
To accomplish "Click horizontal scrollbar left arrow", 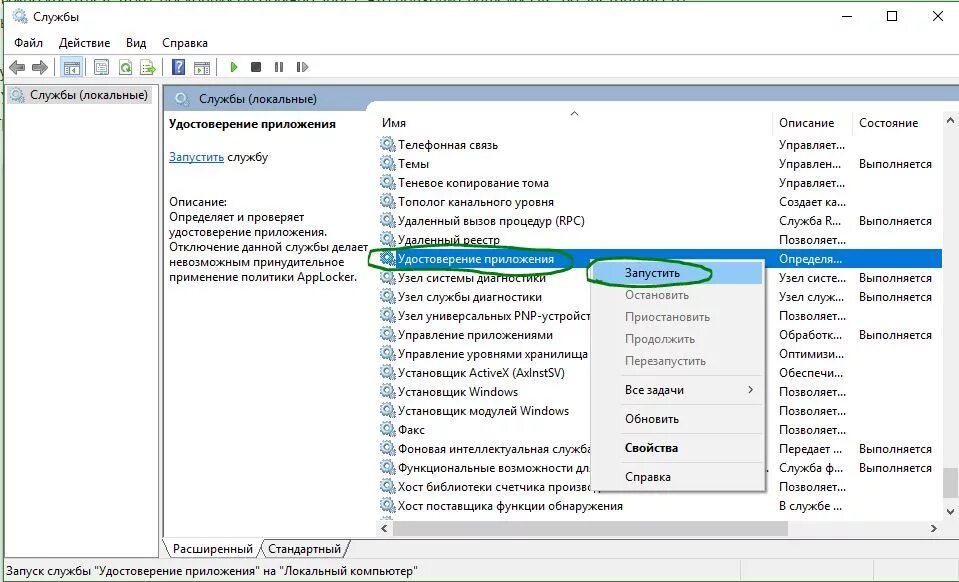I will click(385, 528).
